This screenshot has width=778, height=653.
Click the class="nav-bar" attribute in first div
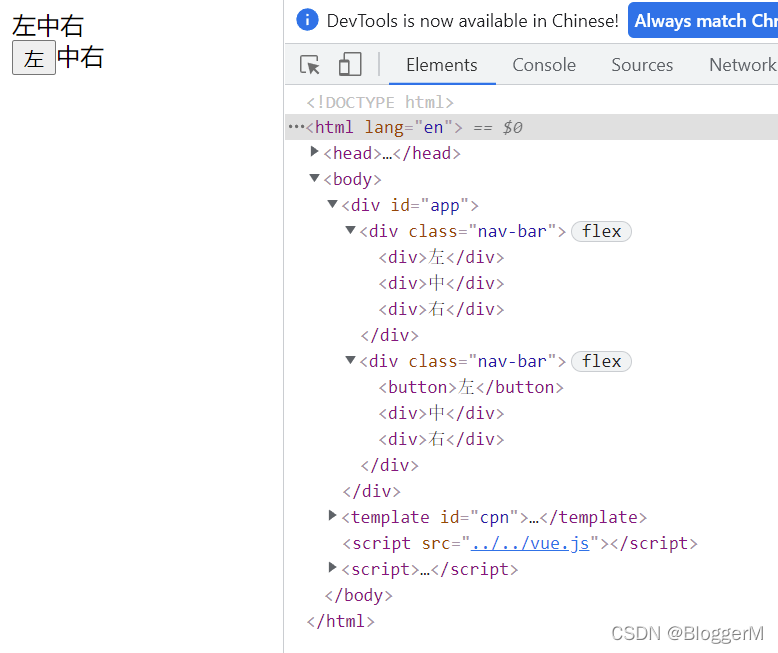(482, 232)
